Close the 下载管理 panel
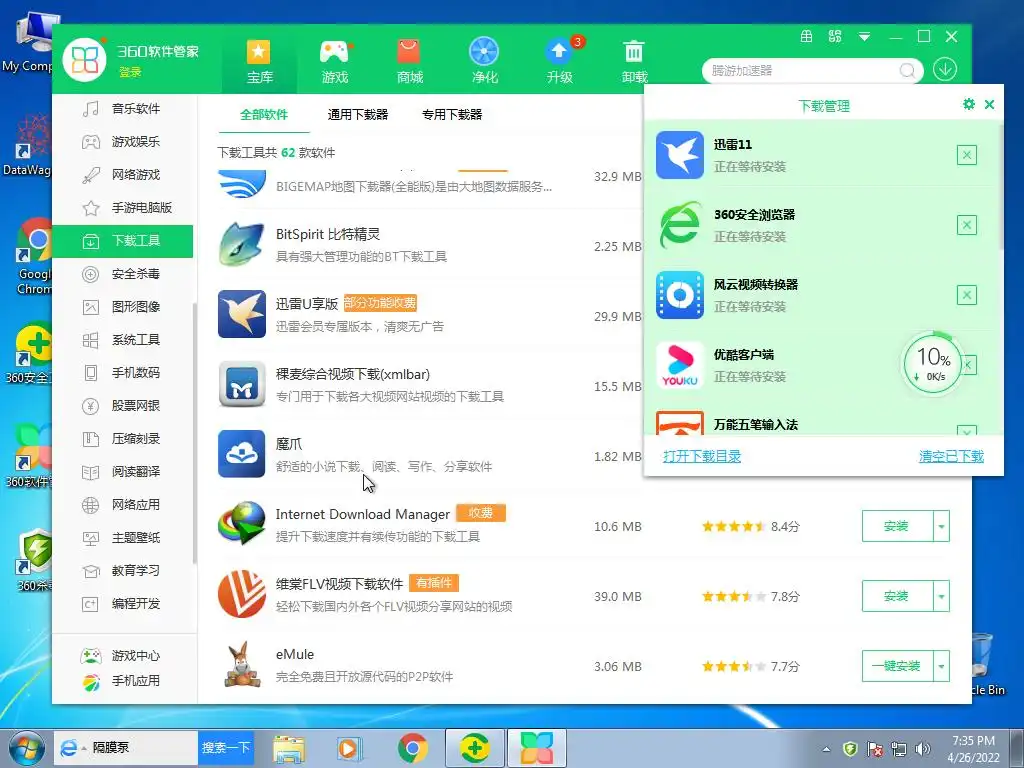Screen dimensions: 1024x768 tap(989, 104)
